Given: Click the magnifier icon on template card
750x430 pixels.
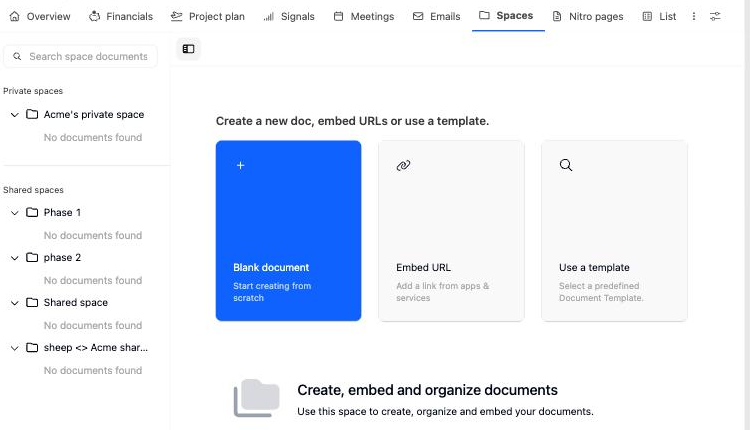Looking at the screenshot, I should (x=566, y=165).
